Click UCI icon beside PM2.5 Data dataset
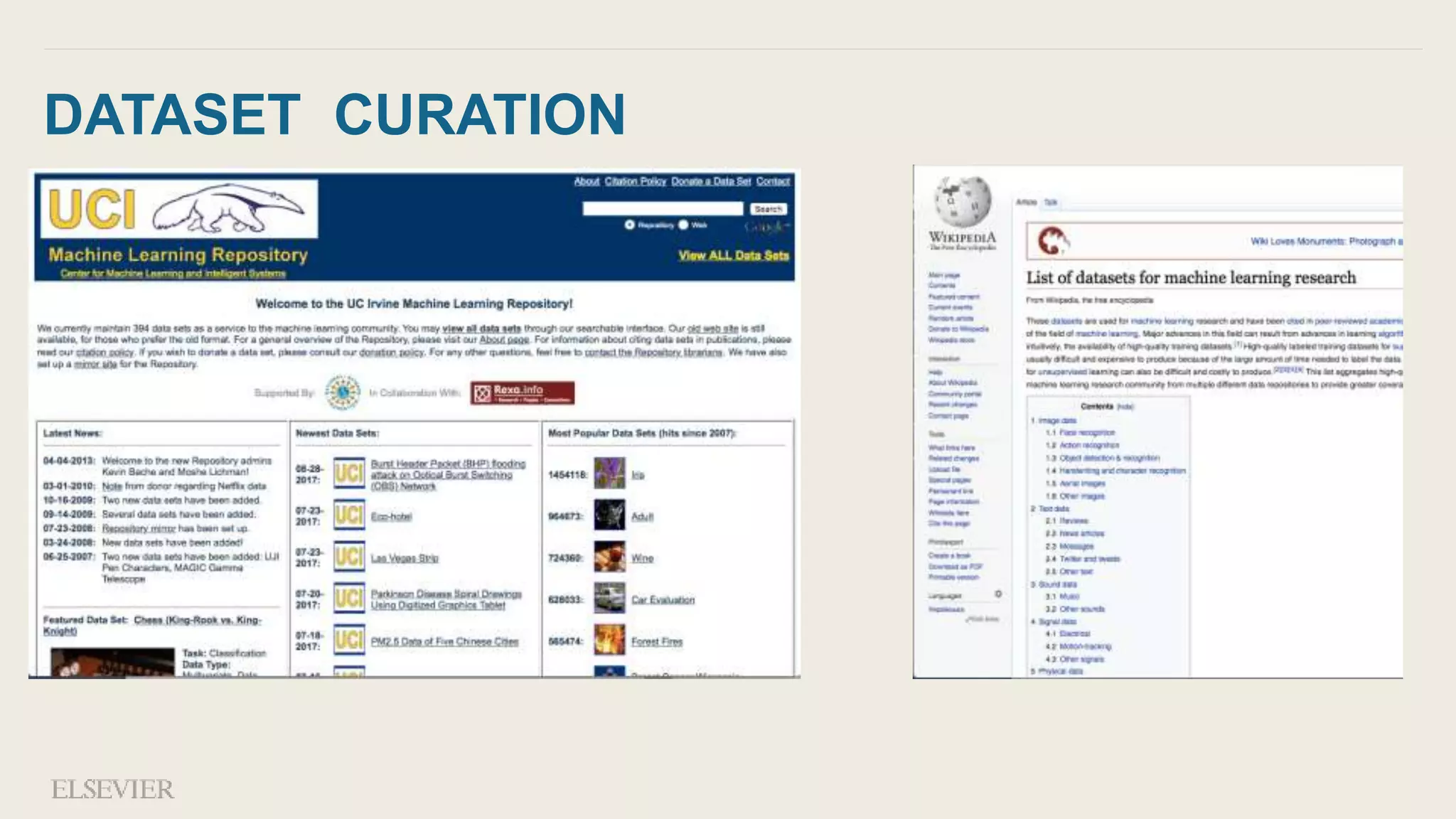The image size is (1456, 819). pos(349,641)
